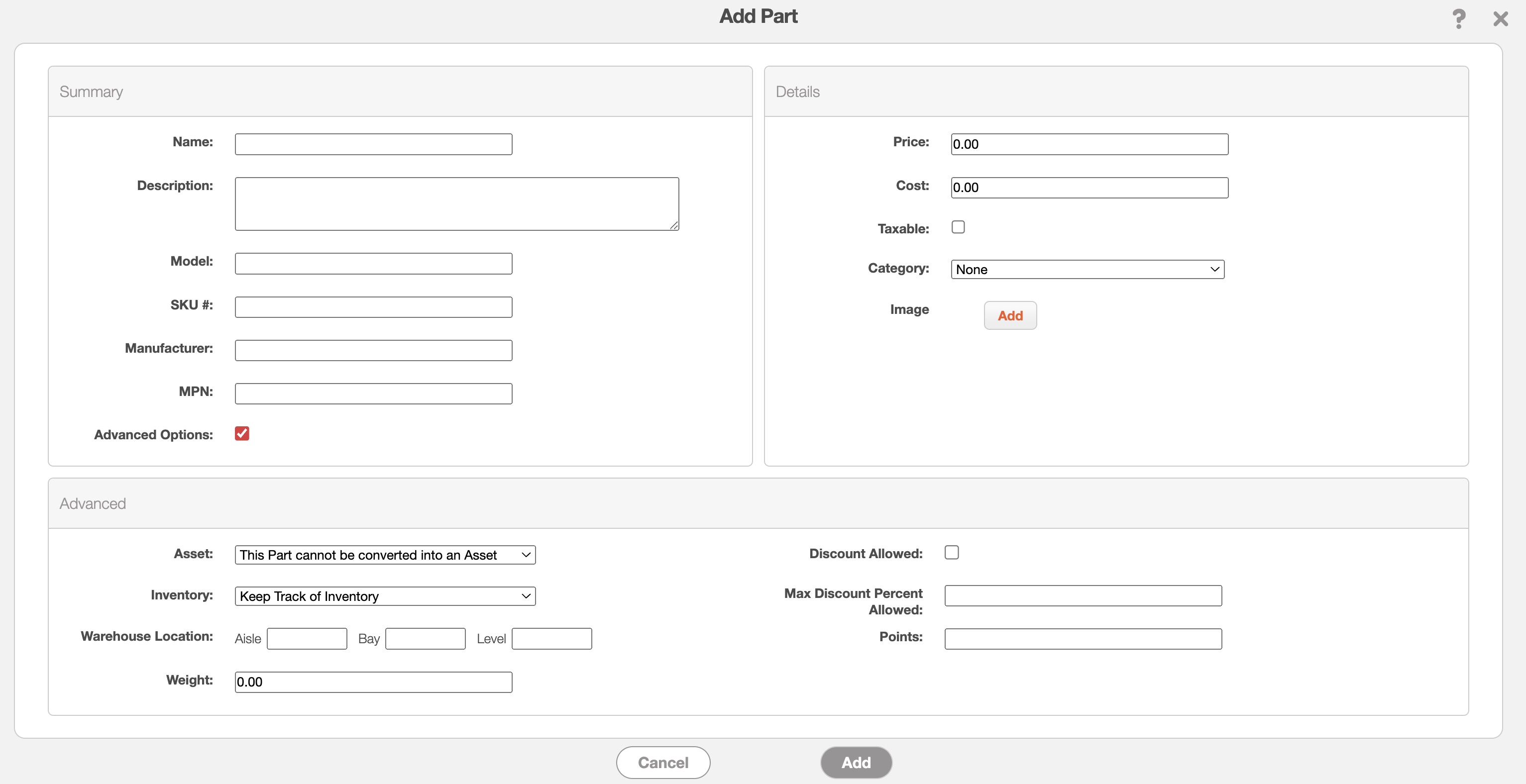The height and width of the screenshot is (784, 1526).
Task: Click the image Add button
Action: [1010, 315]
